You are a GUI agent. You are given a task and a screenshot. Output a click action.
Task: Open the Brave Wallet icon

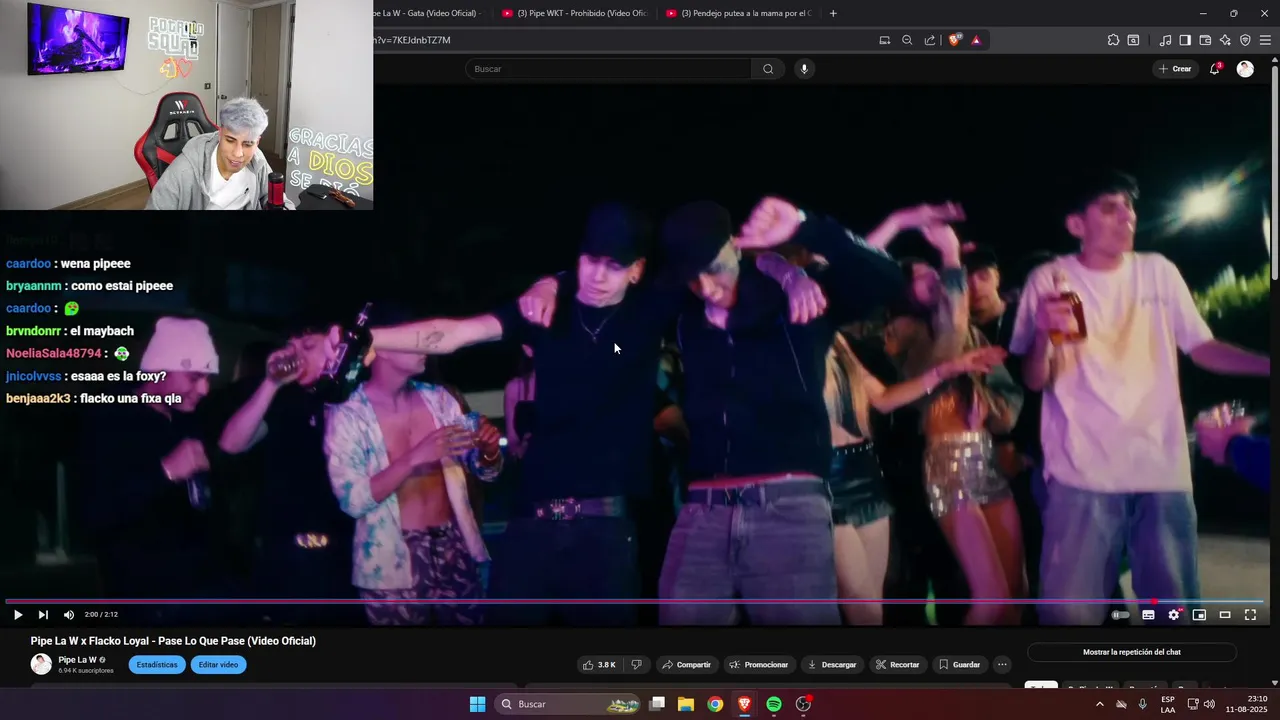coord(1205,40)
